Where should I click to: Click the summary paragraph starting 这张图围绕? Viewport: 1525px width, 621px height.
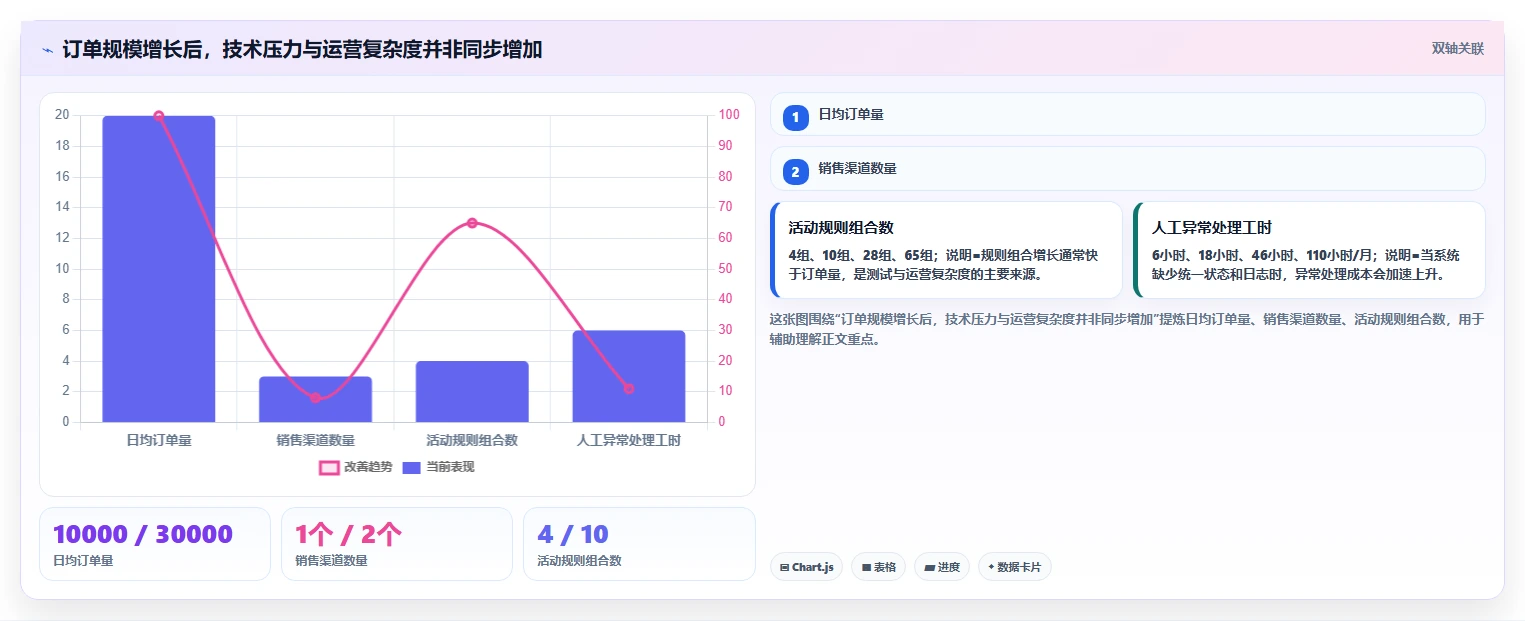point(1127,329)
